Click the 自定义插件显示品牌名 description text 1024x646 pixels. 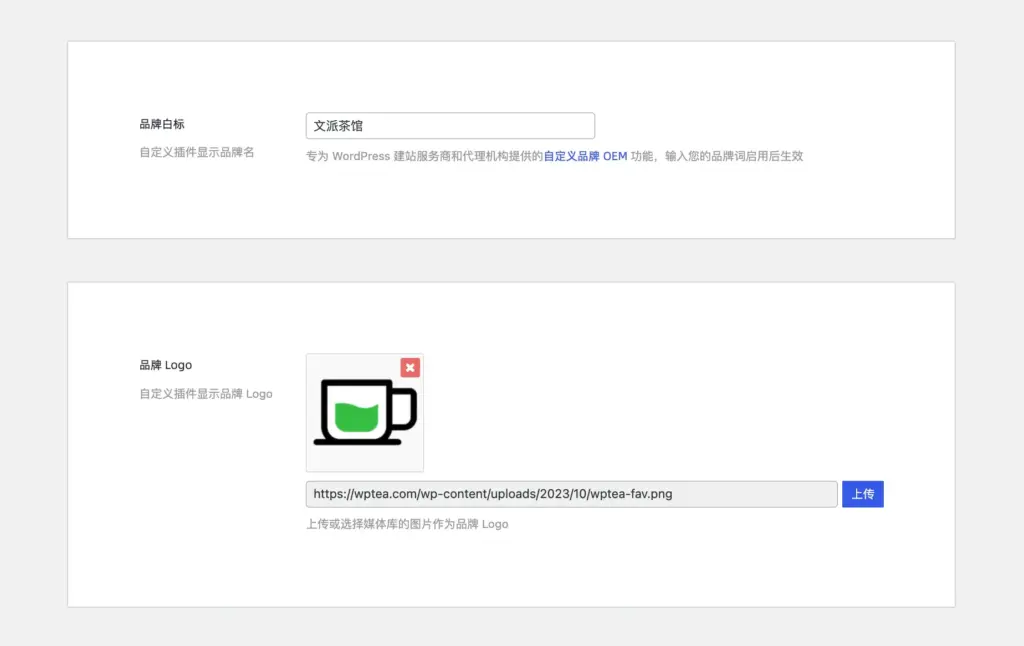[x=197, y=152]
